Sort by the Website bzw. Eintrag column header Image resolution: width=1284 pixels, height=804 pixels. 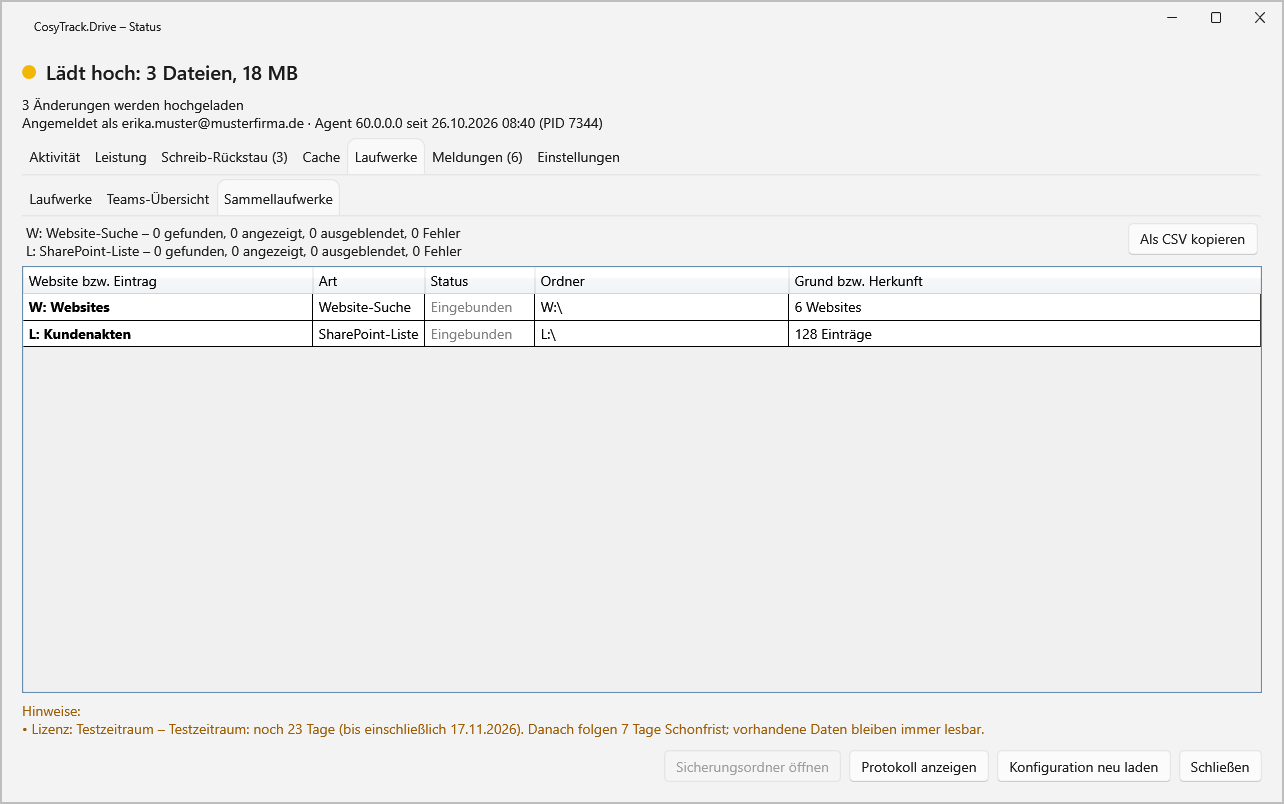coord(168,281)
